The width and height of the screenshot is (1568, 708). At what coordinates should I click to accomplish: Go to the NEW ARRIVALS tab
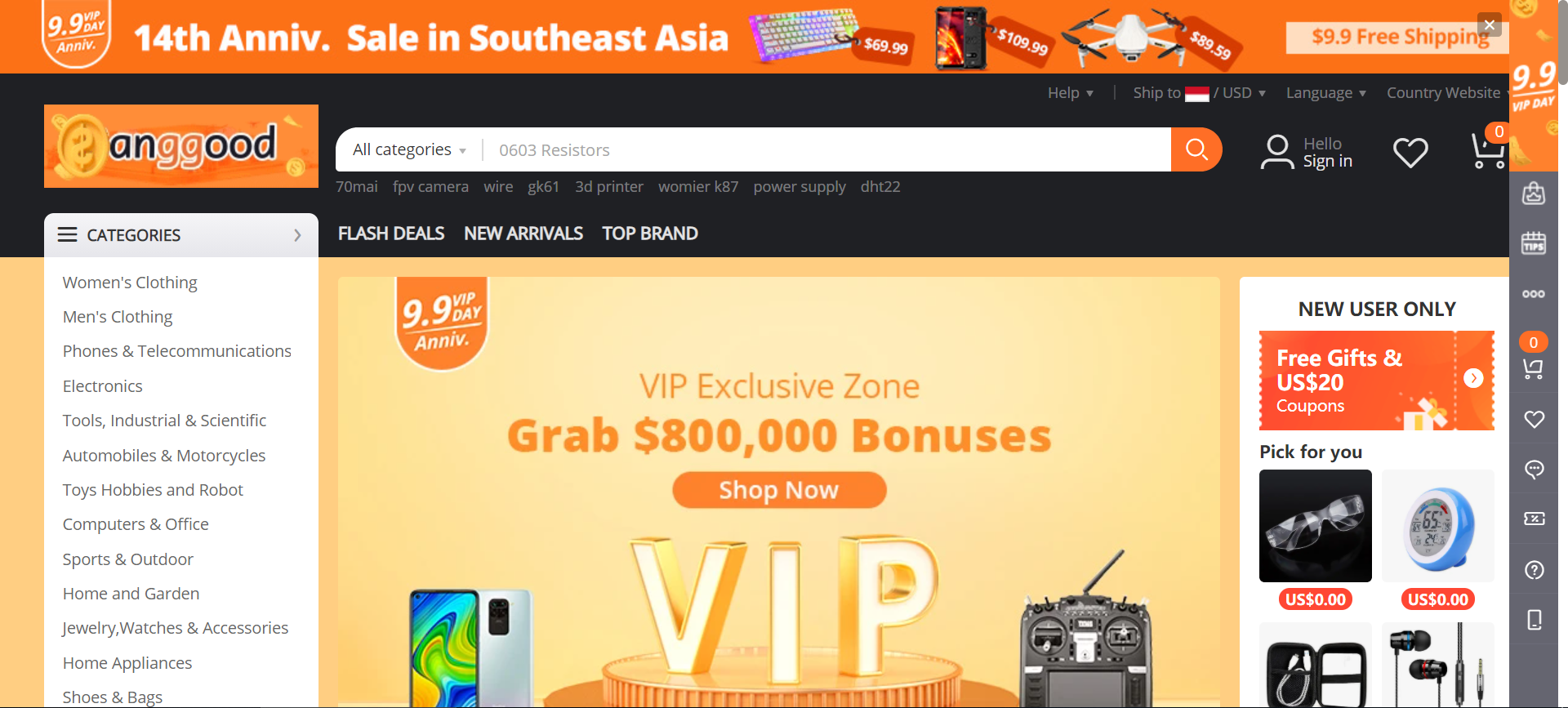pos(523,234)
